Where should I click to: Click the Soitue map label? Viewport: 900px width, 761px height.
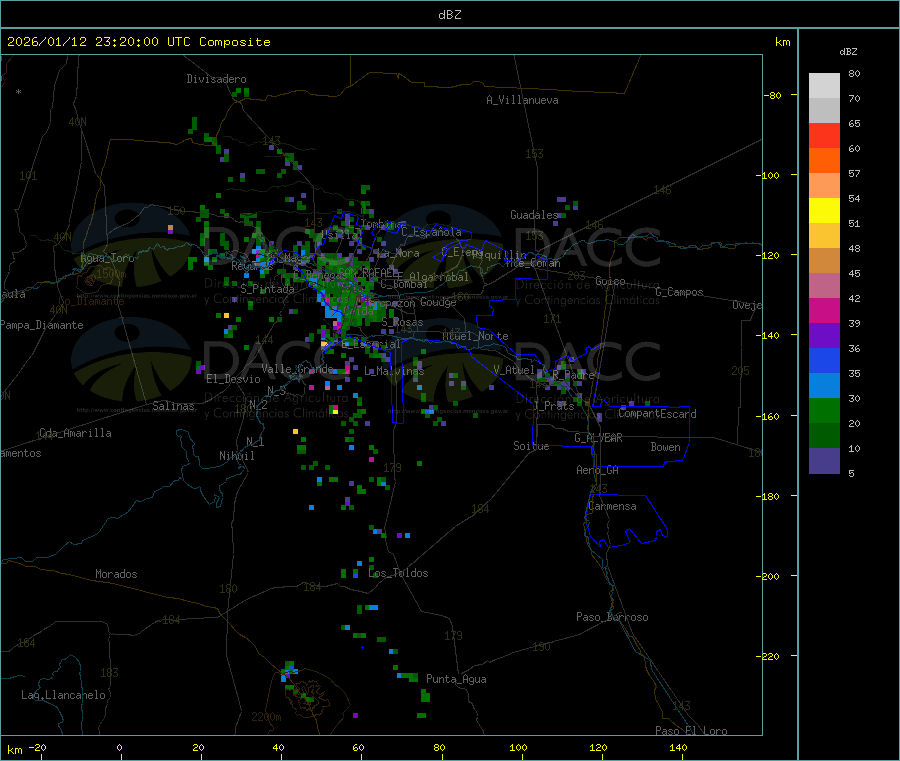[531, 446]
